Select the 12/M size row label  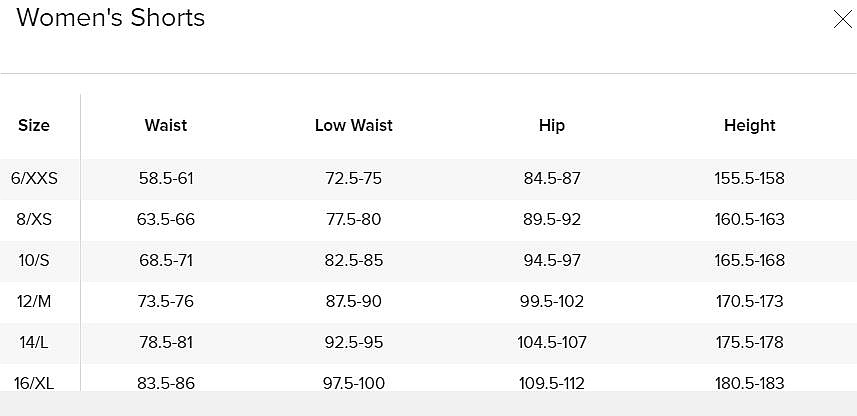click(34, 301)
